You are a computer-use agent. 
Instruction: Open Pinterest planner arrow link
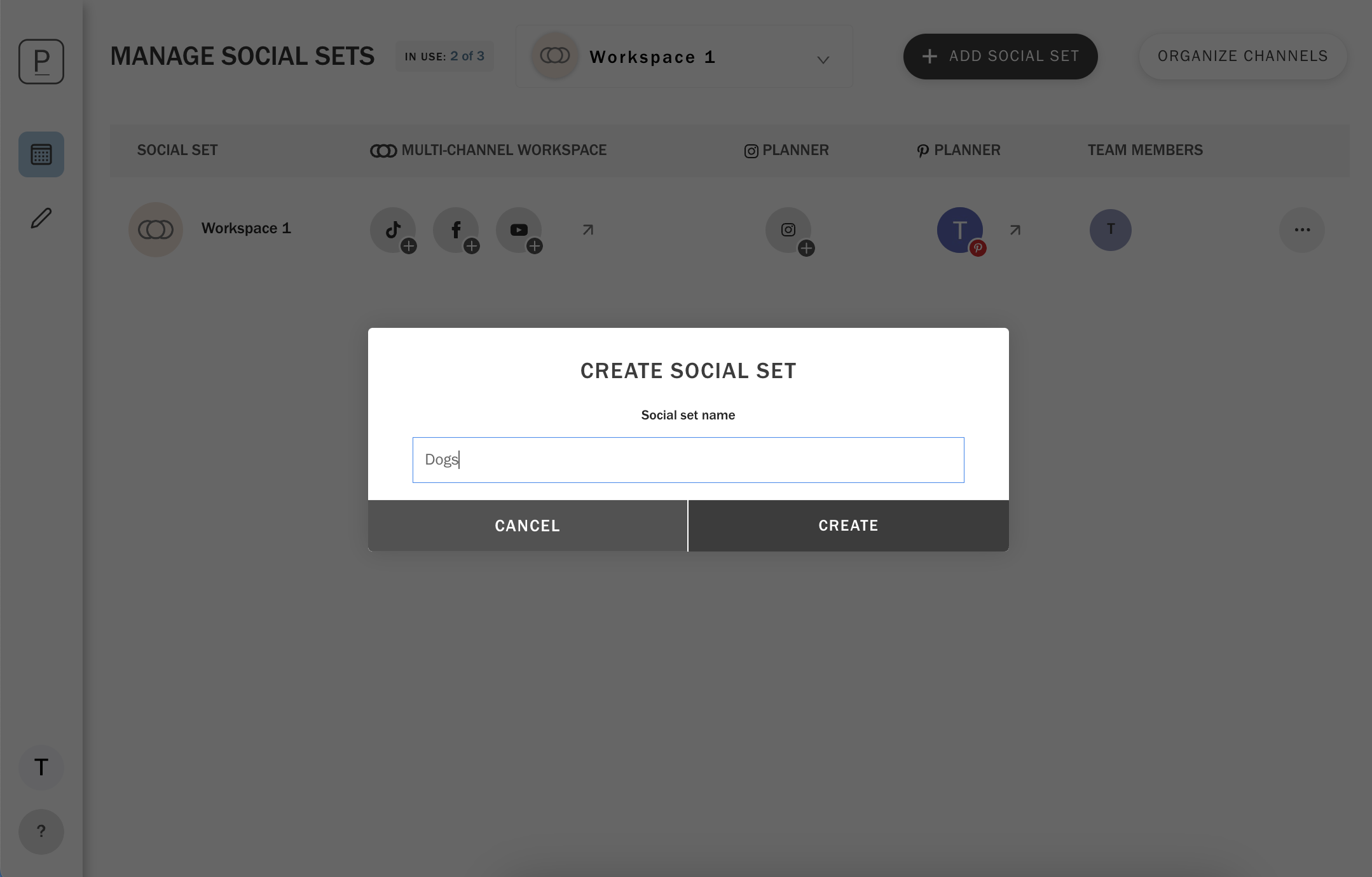pyautogui.click(x=1015, y=229)
